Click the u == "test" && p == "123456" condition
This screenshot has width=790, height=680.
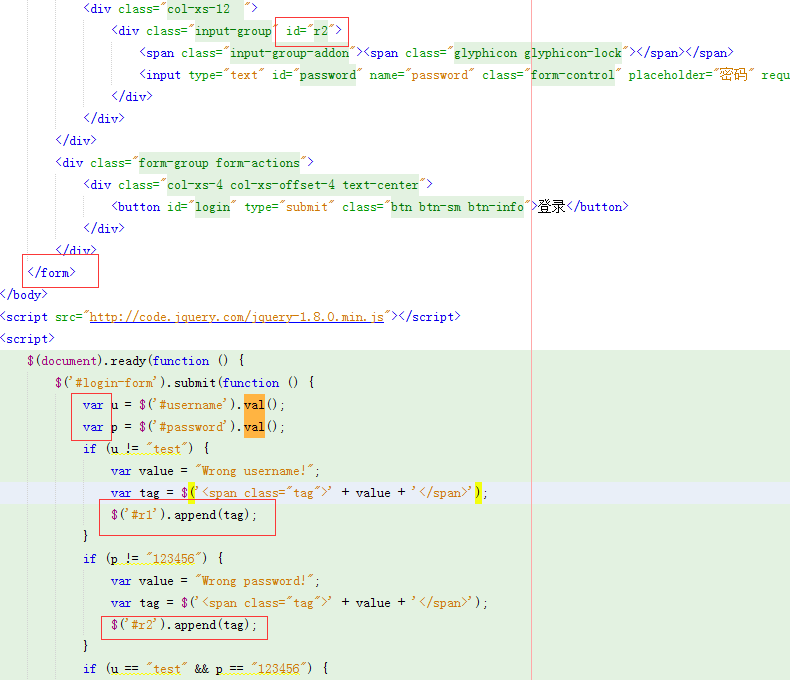pos(208,668)
